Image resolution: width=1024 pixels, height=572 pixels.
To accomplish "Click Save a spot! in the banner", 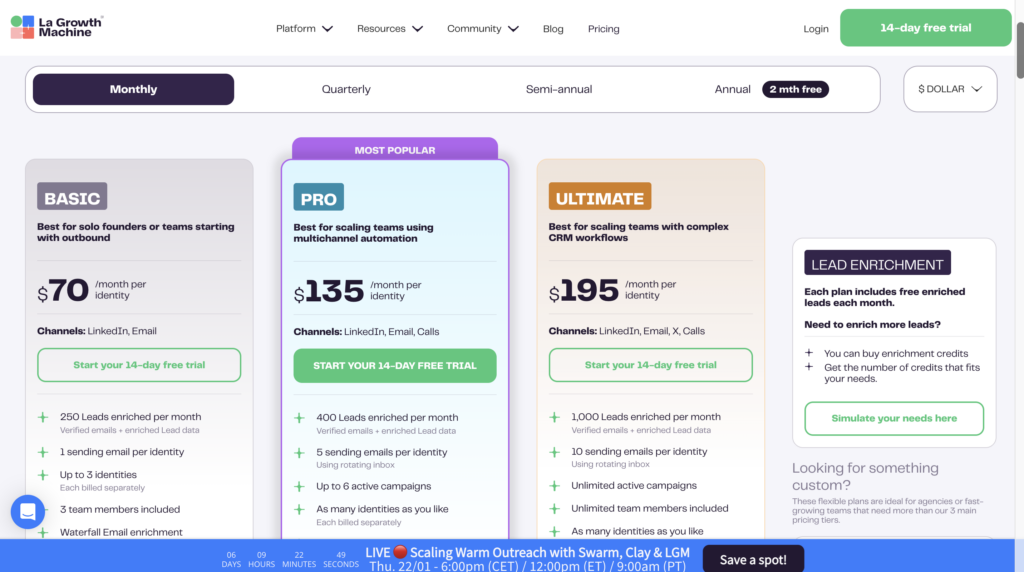I will coord(753,560).
